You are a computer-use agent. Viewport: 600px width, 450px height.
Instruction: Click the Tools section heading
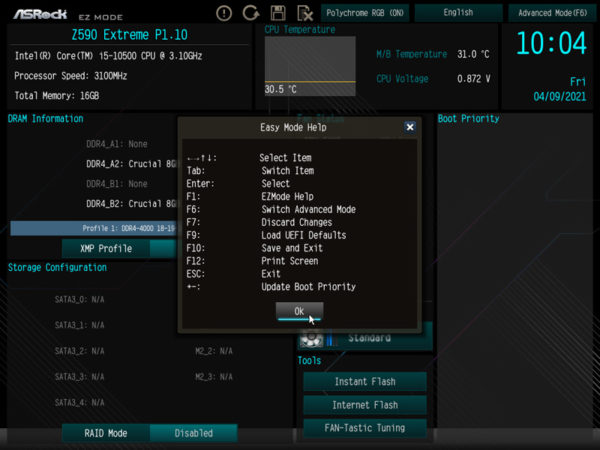click(309, 360)
